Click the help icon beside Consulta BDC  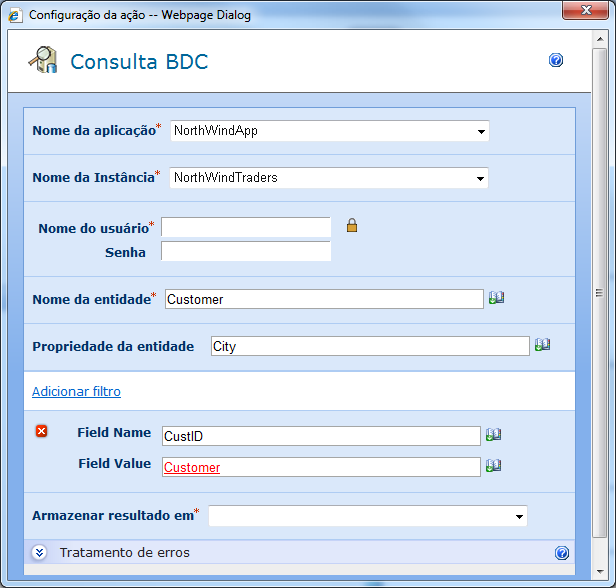556,60
